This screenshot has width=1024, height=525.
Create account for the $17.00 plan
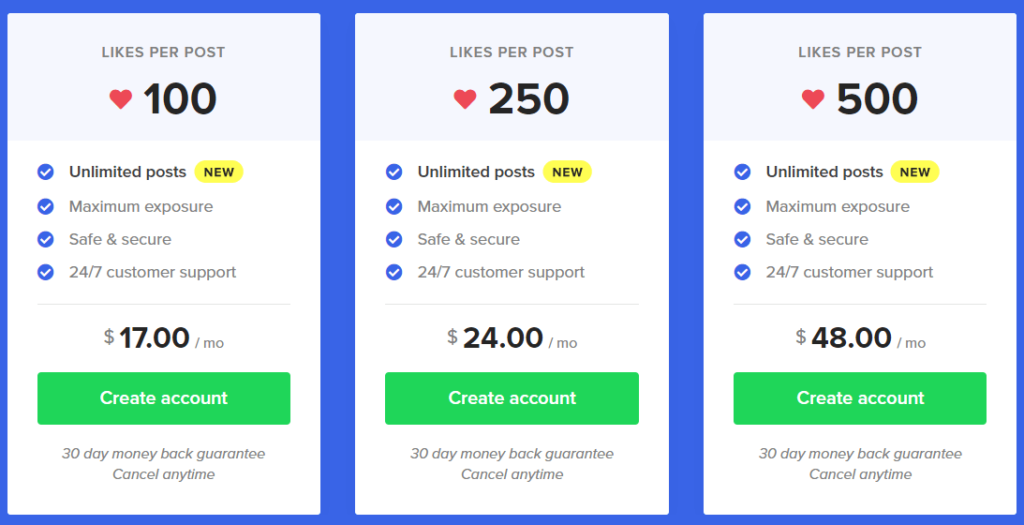click(164, 398)
